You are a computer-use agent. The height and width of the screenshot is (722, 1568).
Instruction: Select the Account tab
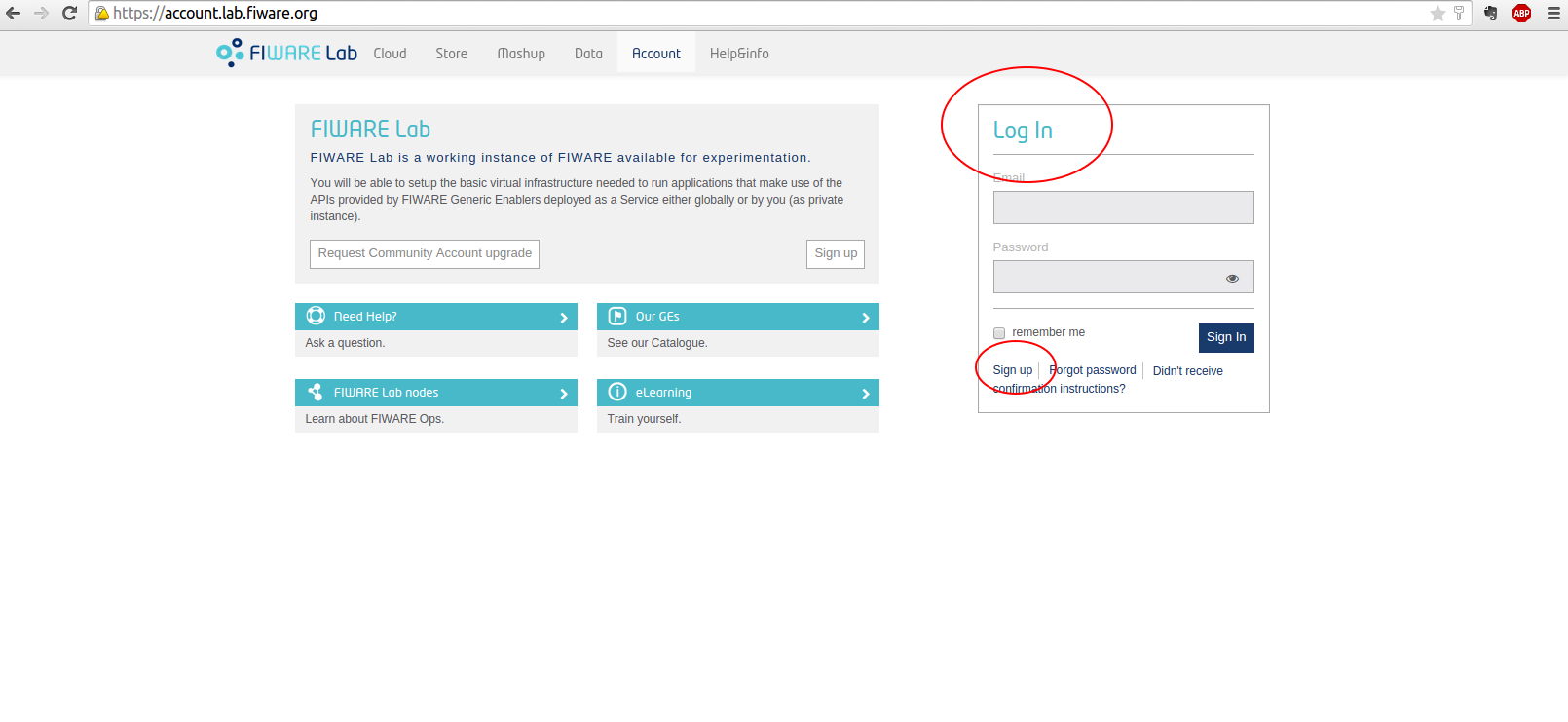pos(656,54)
